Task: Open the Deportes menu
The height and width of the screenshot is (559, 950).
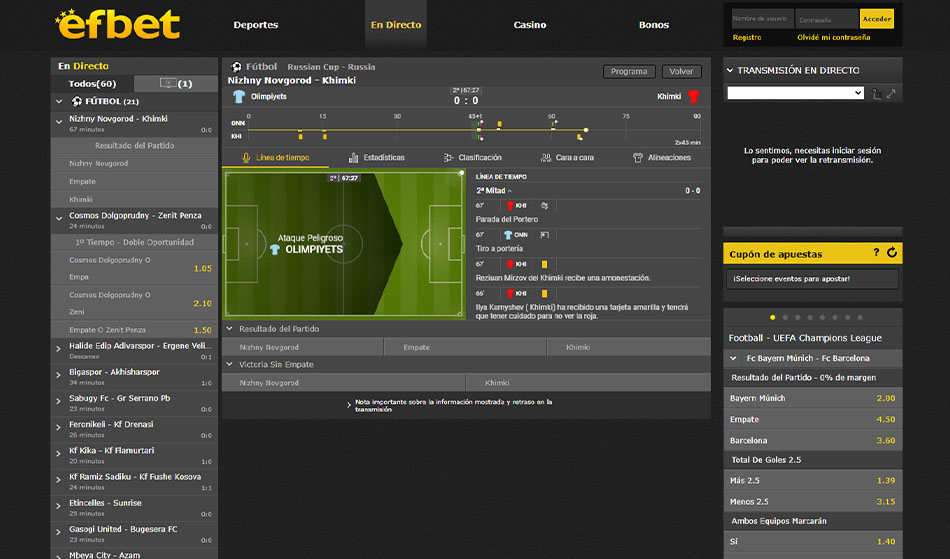Action: point(256,25)
